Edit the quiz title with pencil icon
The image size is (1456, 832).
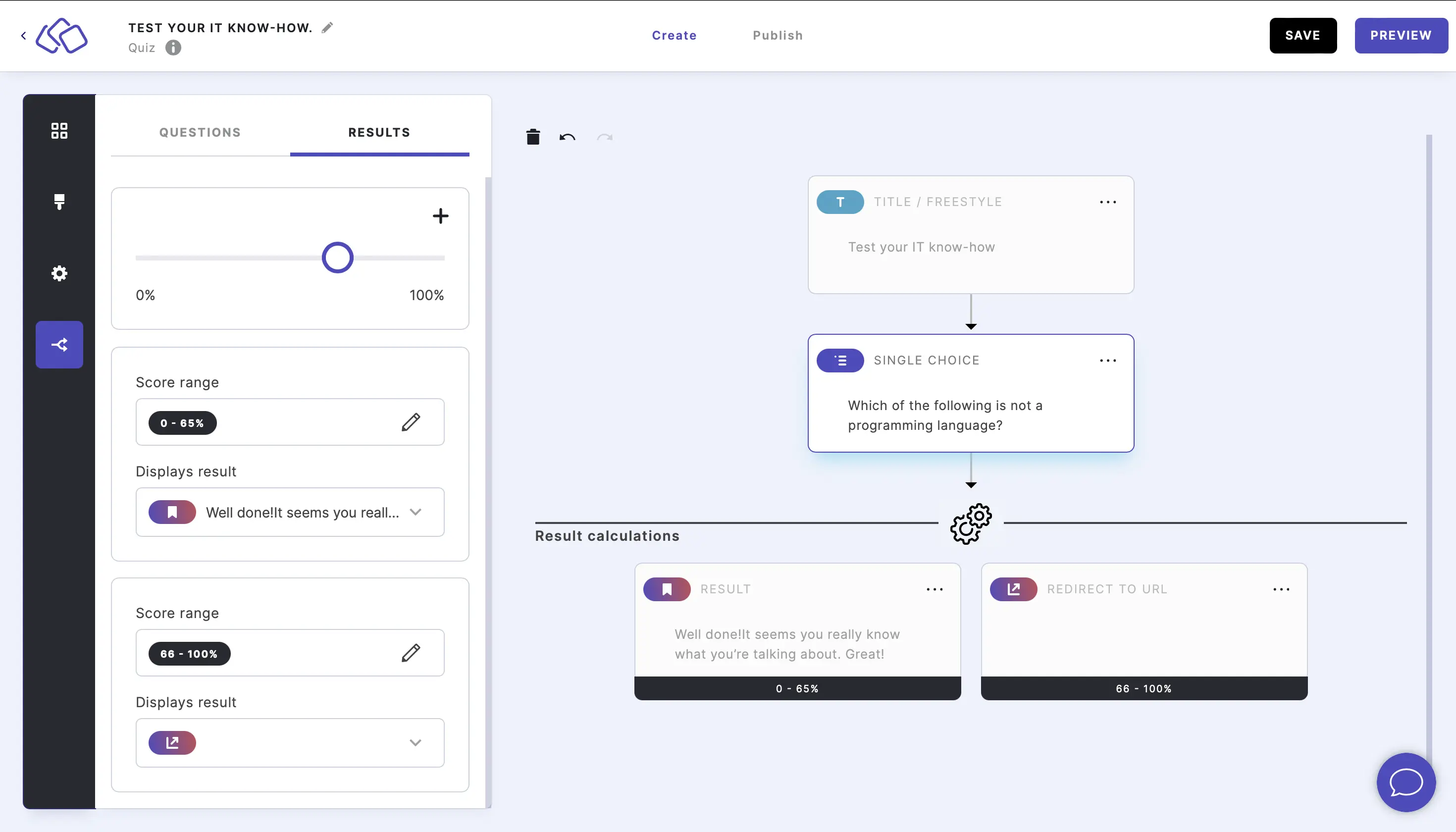[x=327, y=27]
